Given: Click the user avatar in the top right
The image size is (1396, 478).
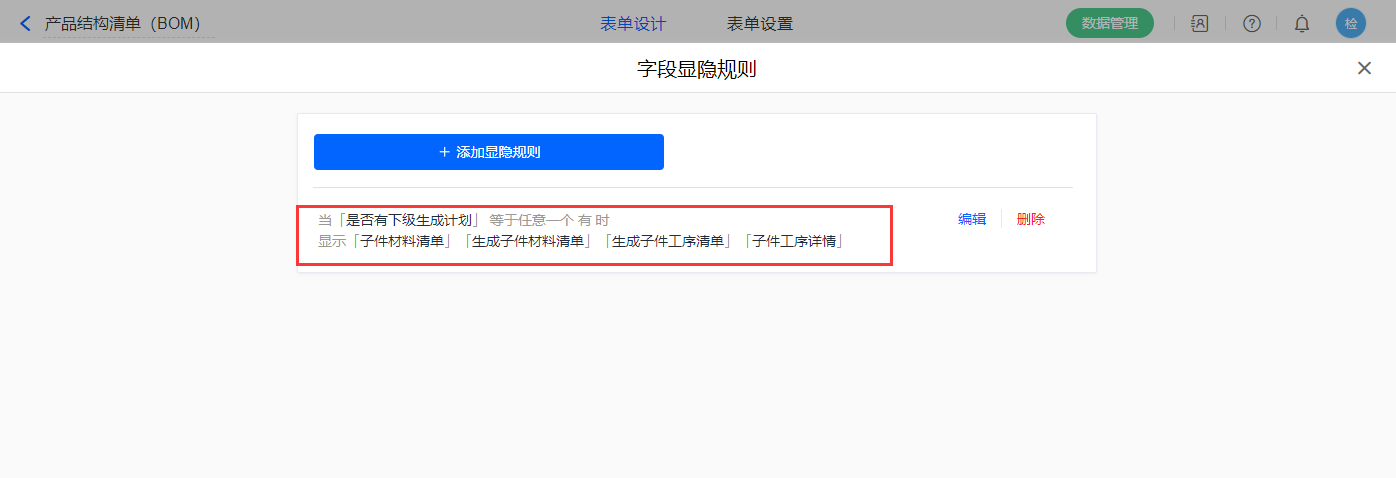Looking at the screenshot, I should (x=1350, y=23).
